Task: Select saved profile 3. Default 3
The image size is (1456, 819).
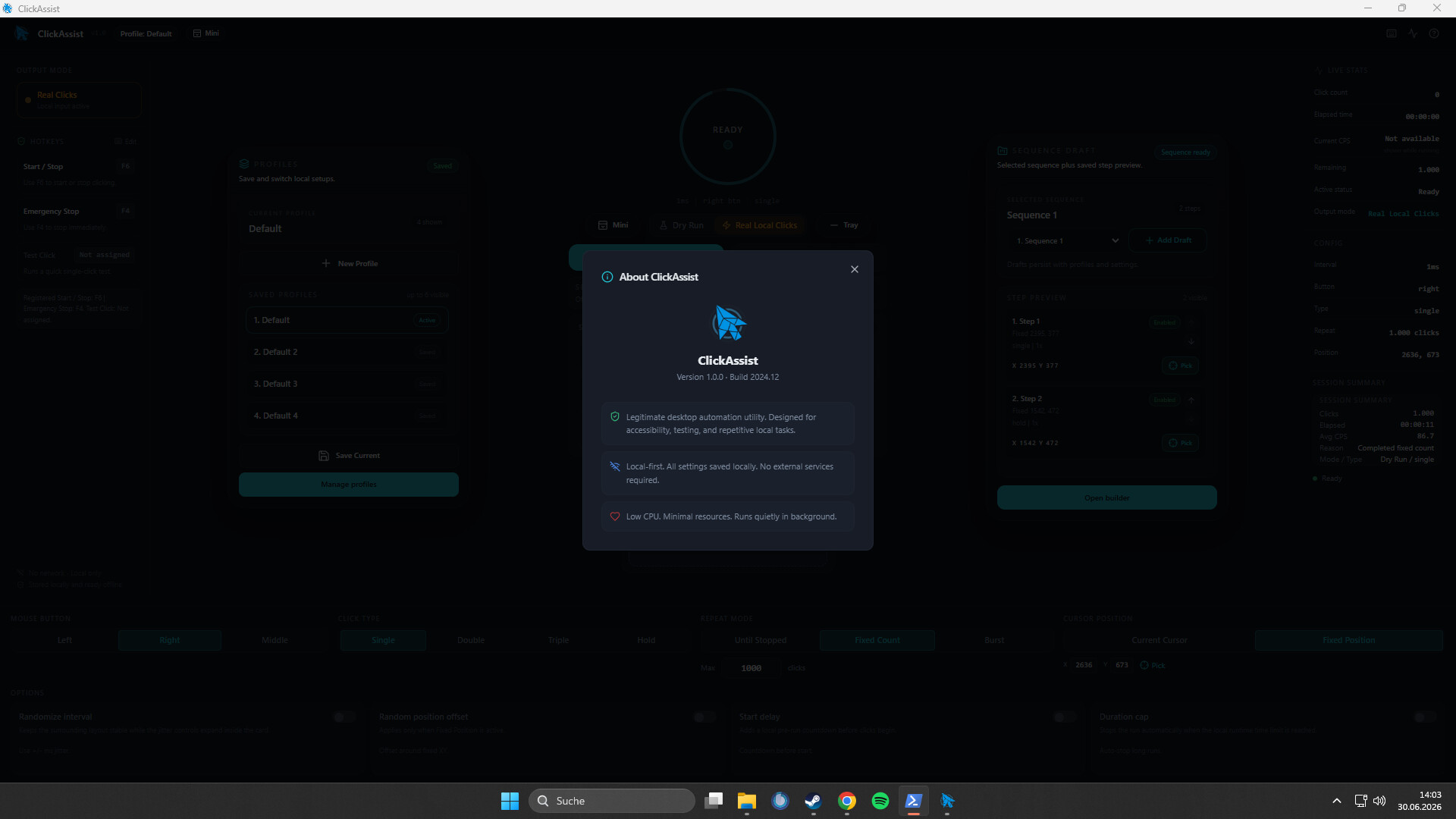Action: [347, 384]
